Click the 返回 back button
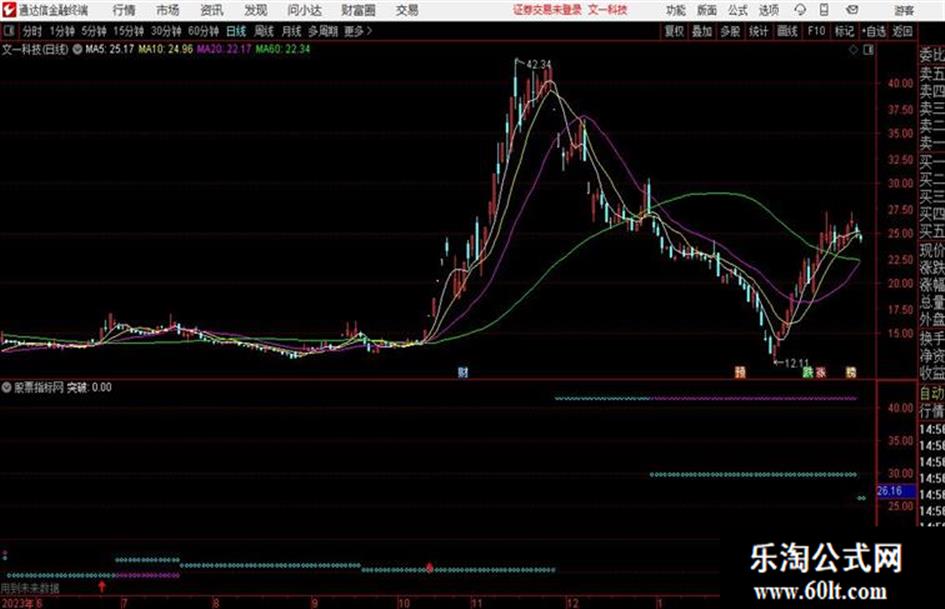This screenshot has width=945, height=609. (x=903, y=31)
